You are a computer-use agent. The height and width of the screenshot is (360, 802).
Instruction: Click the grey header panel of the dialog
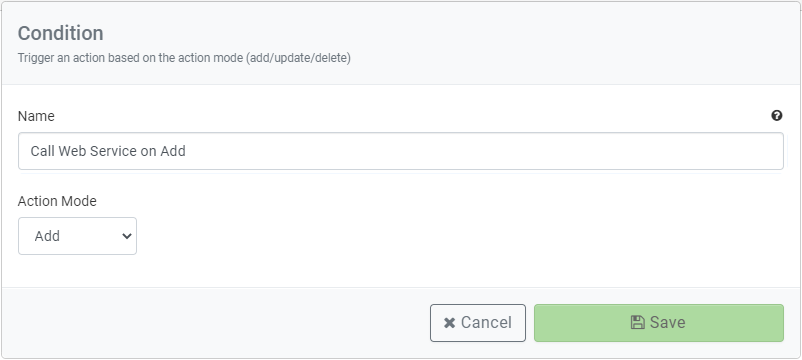click(563, 41)
